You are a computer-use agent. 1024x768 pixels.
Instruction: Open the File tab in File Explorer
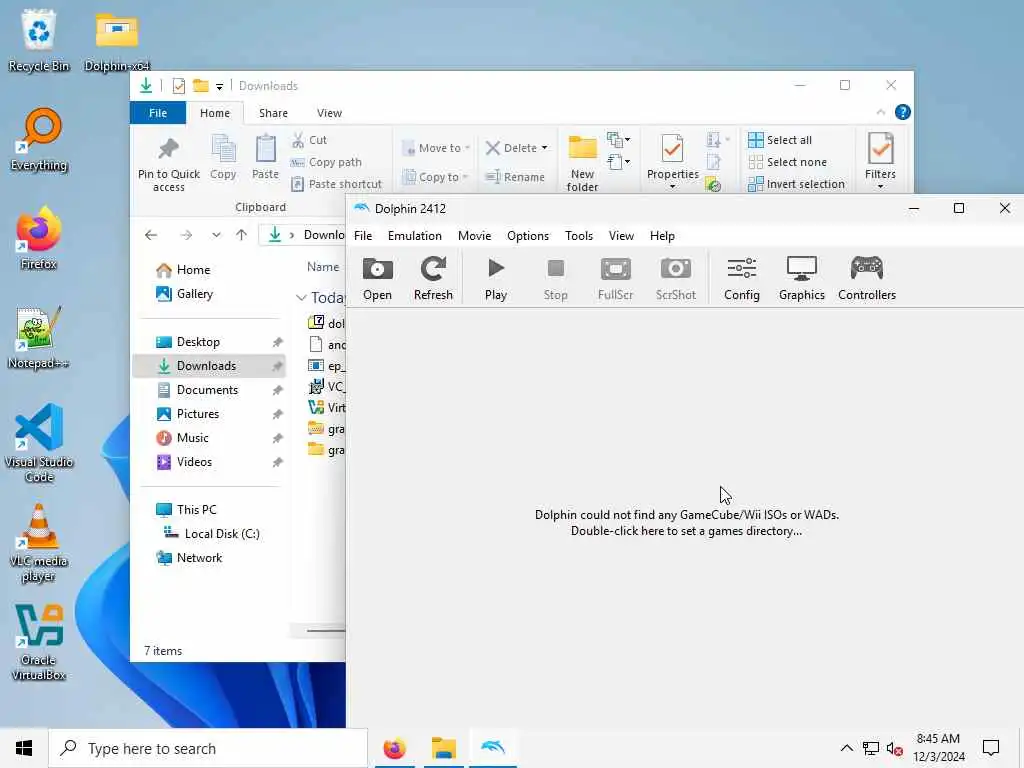(x=158, y=113)
